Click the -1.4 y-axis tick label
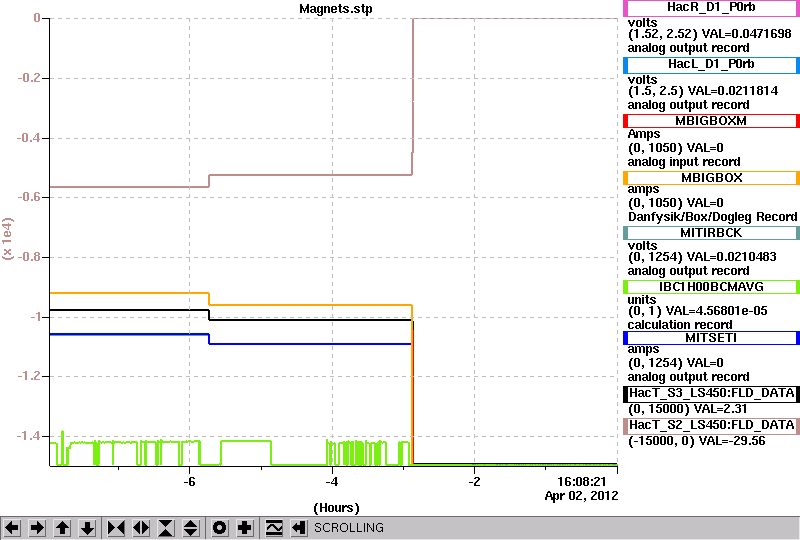 (29, 436)
